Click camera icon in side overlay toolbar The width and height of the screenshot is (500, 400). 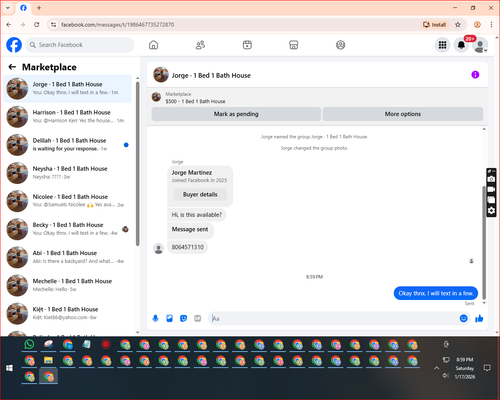491,179
